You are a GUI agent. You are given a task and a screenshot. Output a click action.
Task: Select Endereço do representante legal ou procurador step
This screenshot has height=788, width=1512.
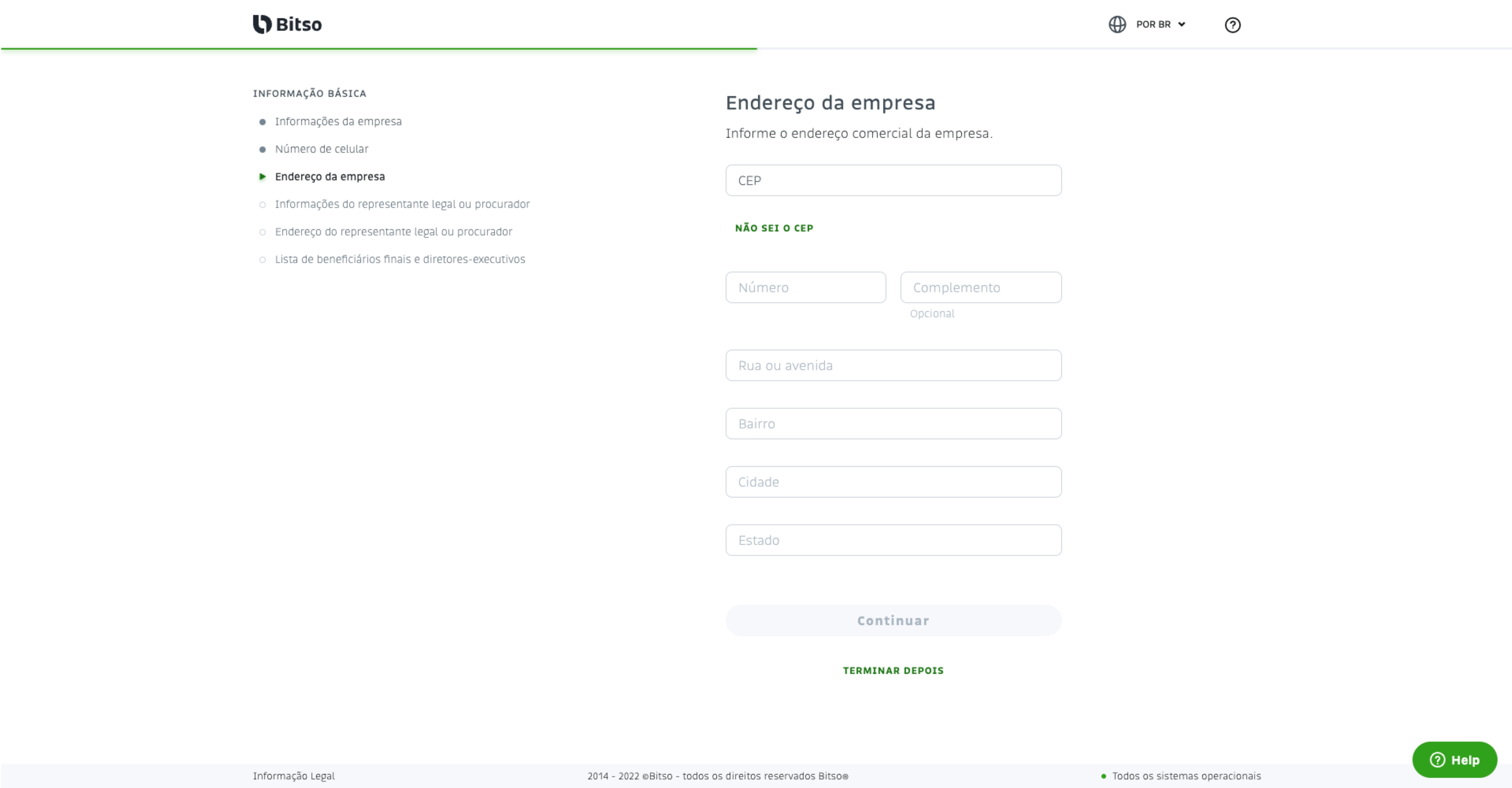point(393,232)
